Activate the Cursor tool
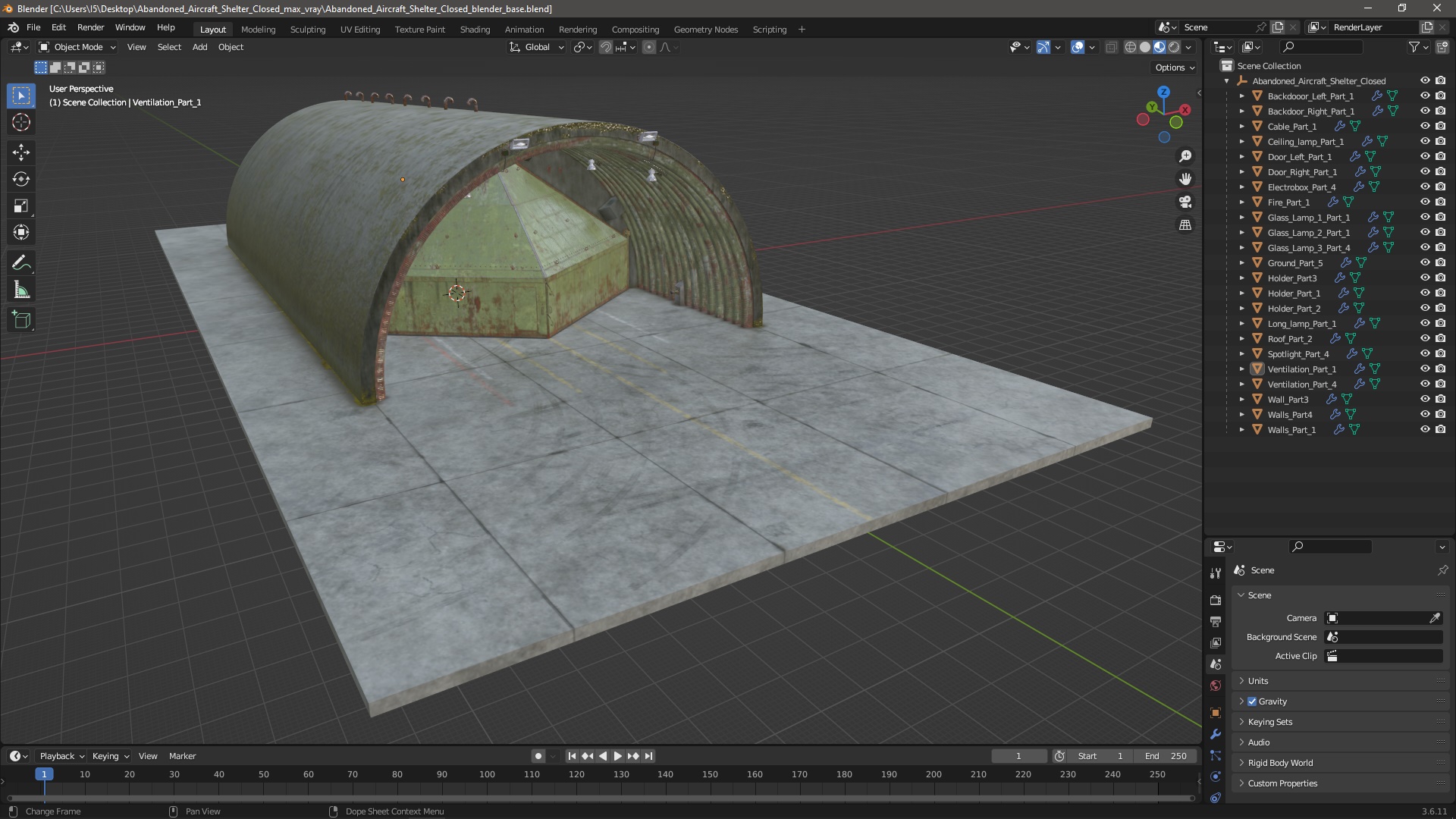Image resolution: width=1456 pixels, height=819 pixels. [21, 122]
